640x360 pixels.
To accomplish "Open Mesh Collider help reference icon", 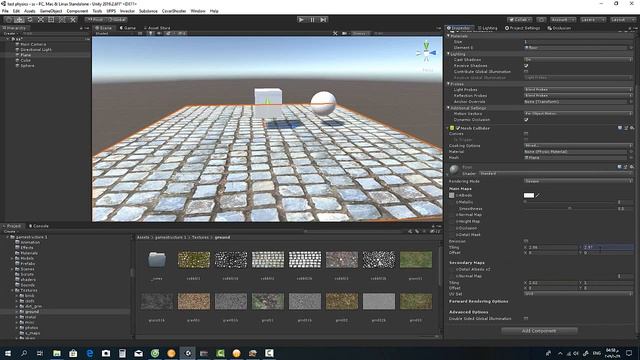I will 620,128.
